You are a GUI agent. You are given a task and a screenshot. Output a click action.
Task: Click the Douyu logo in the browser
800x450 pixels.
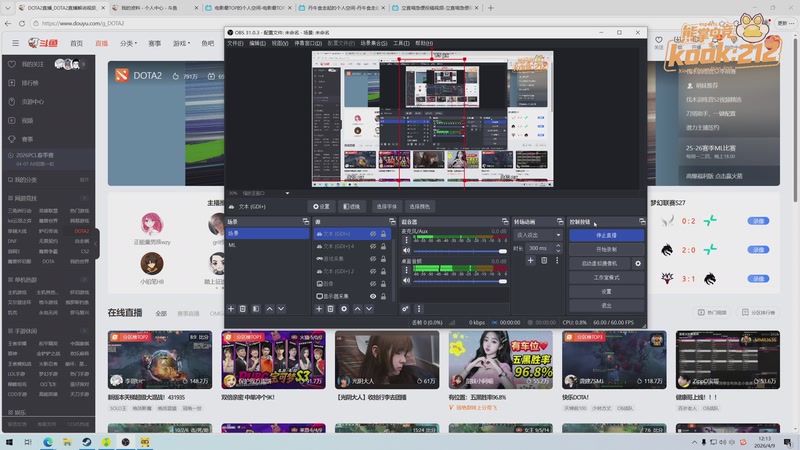coord(43,43)
